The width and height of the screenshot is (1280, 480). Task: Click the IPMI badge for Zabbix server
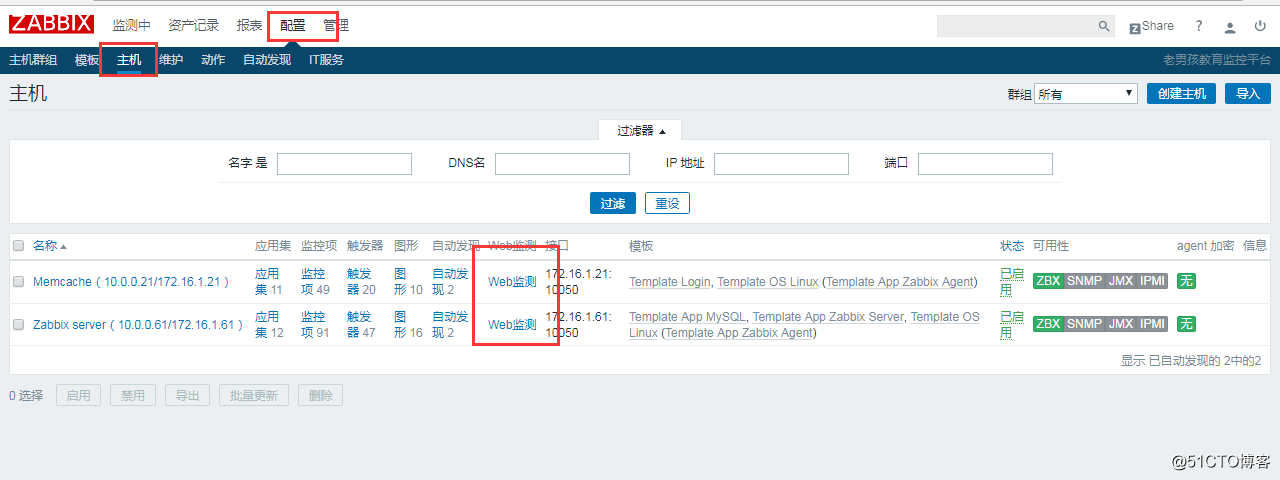coord(1153,324)
